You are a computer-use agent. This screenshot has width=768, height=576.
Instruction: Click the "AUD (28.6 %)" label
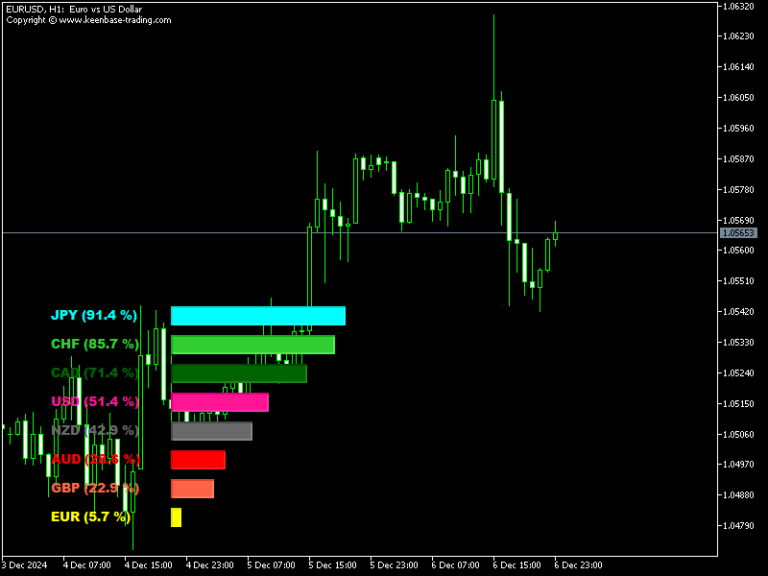coord(96,459)
